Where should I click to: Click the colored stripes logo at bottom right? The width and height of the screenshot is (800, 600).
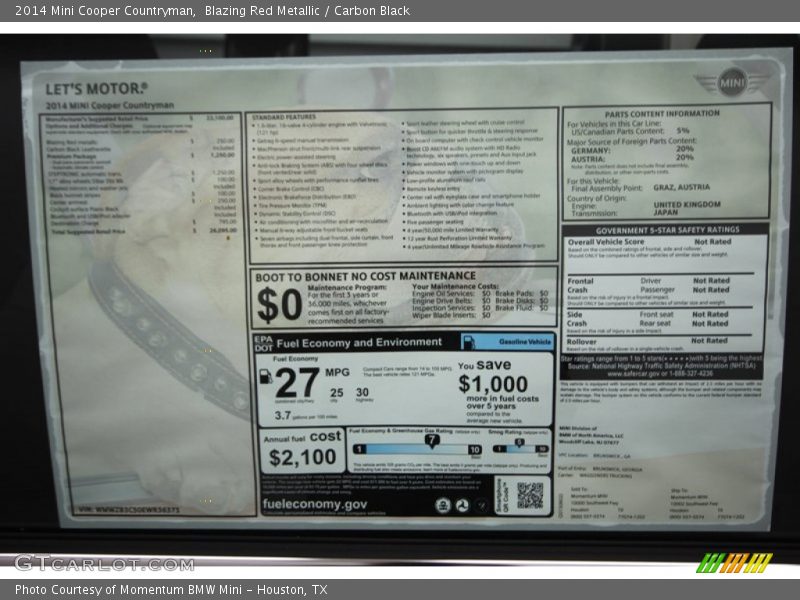(734, 563)
